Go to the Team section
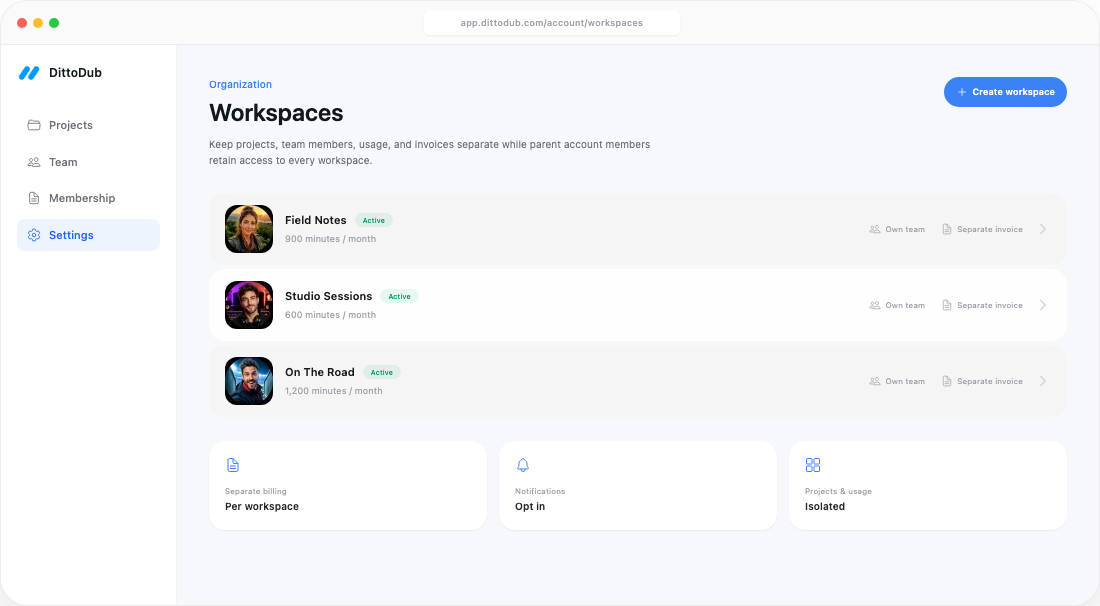This screenshot has height=606, width=1100. (x=88, y=162)
